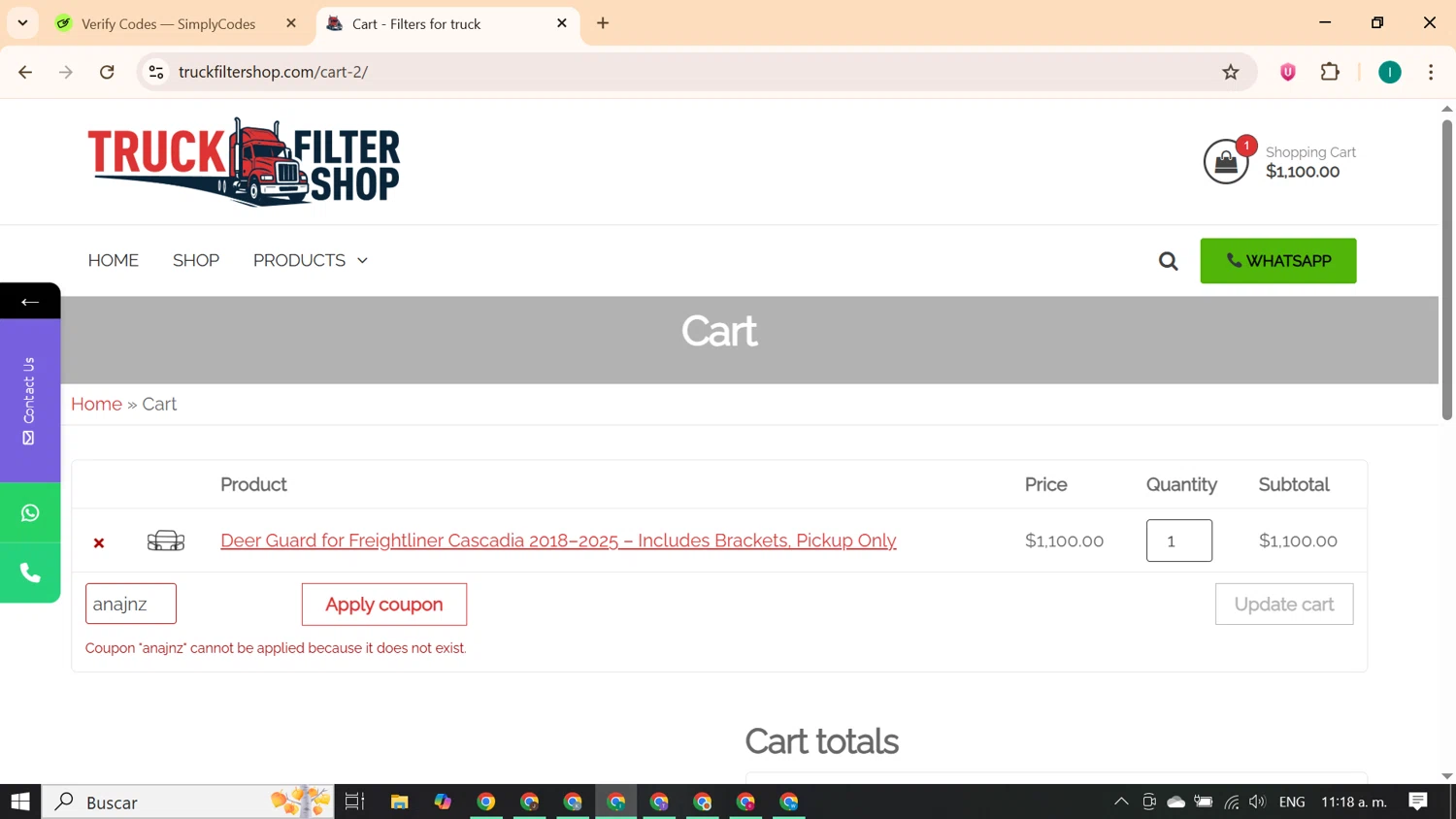Close the Cart - Filters for truck tab
Screen dimensions: 1456x819
point(562,23)
